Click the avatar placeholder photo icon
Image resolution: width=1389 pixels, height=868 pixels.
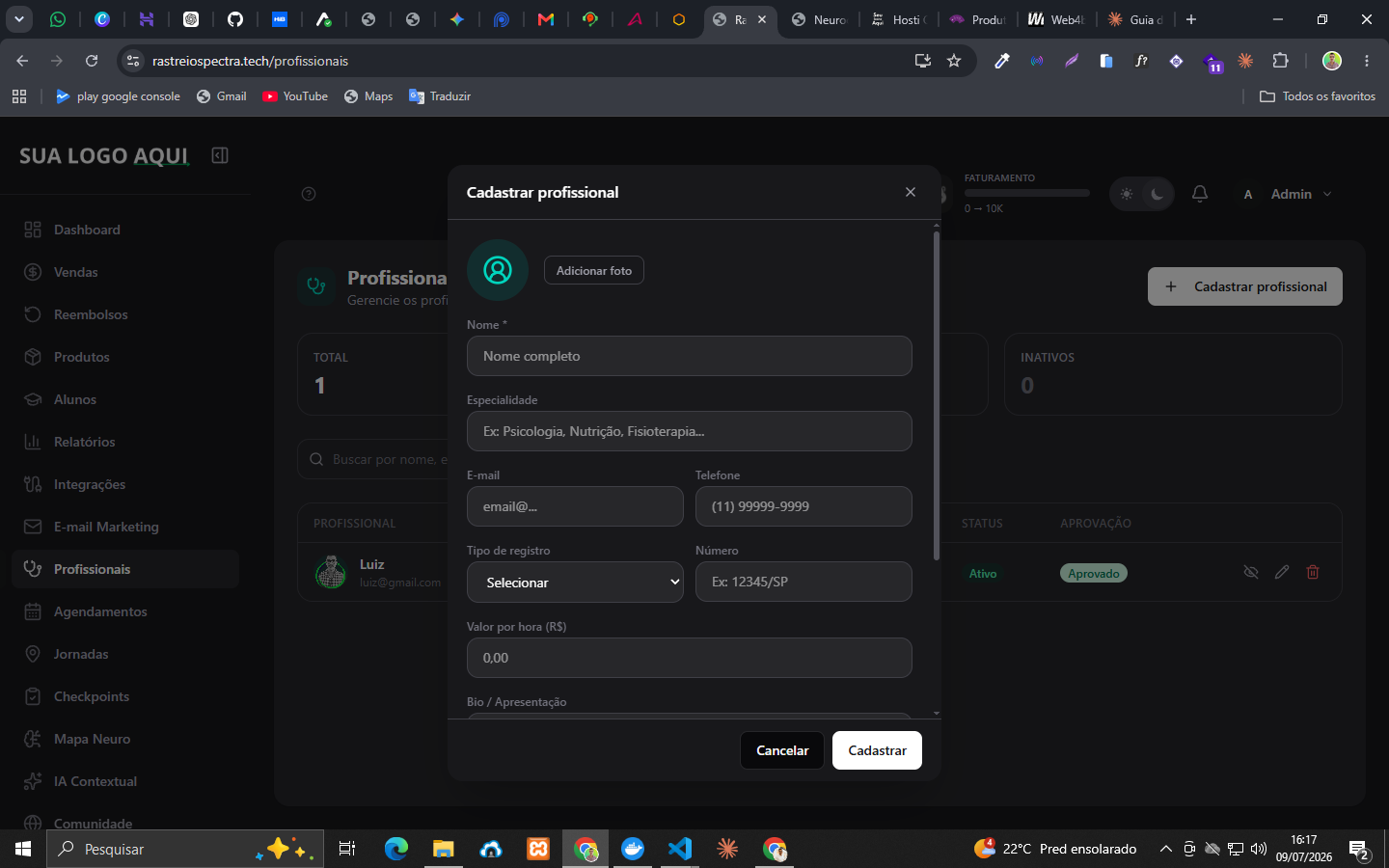(498, 270)
